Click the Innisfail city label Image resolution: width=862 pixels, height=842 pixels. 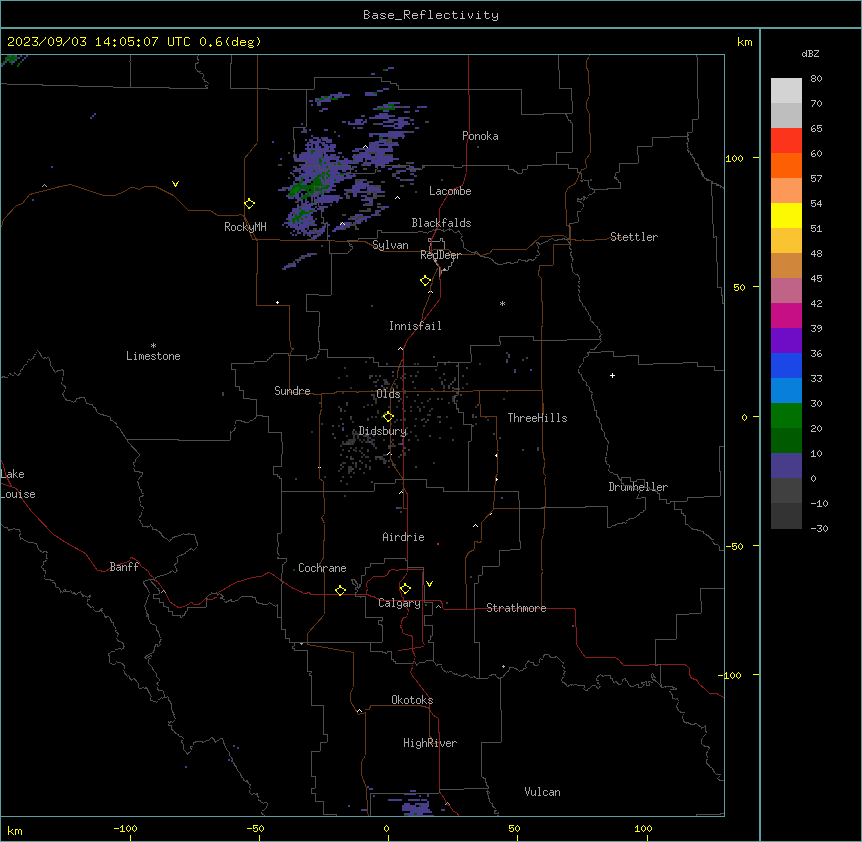(415, 326)
